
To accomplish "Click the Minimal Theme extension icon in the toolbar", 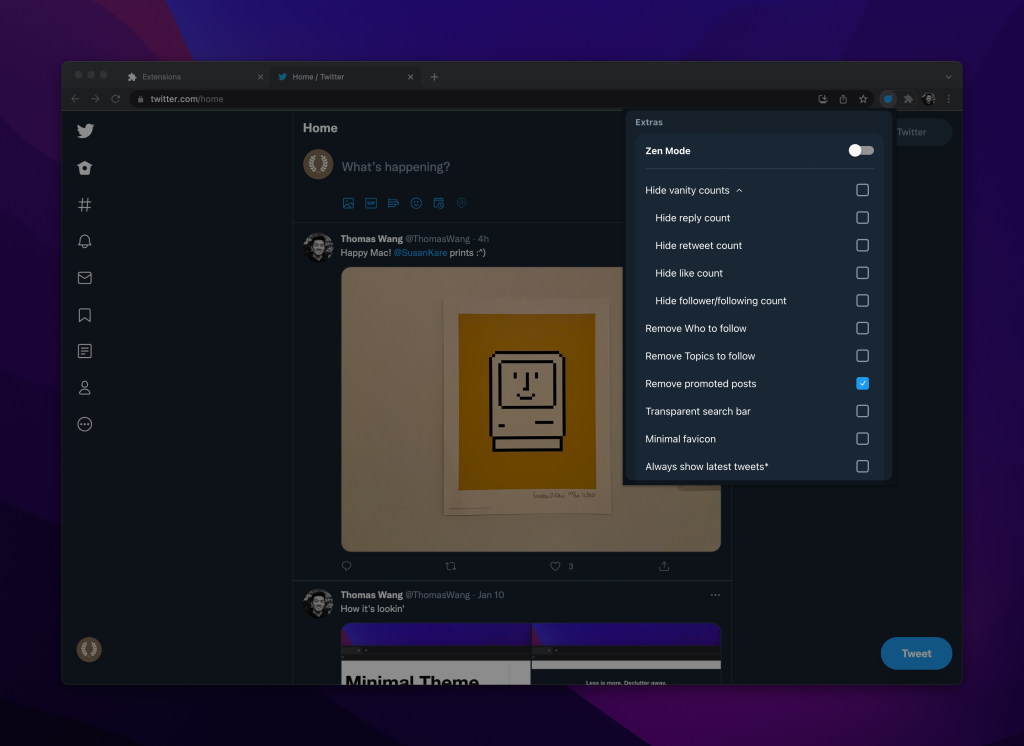I will click(888, 99).
